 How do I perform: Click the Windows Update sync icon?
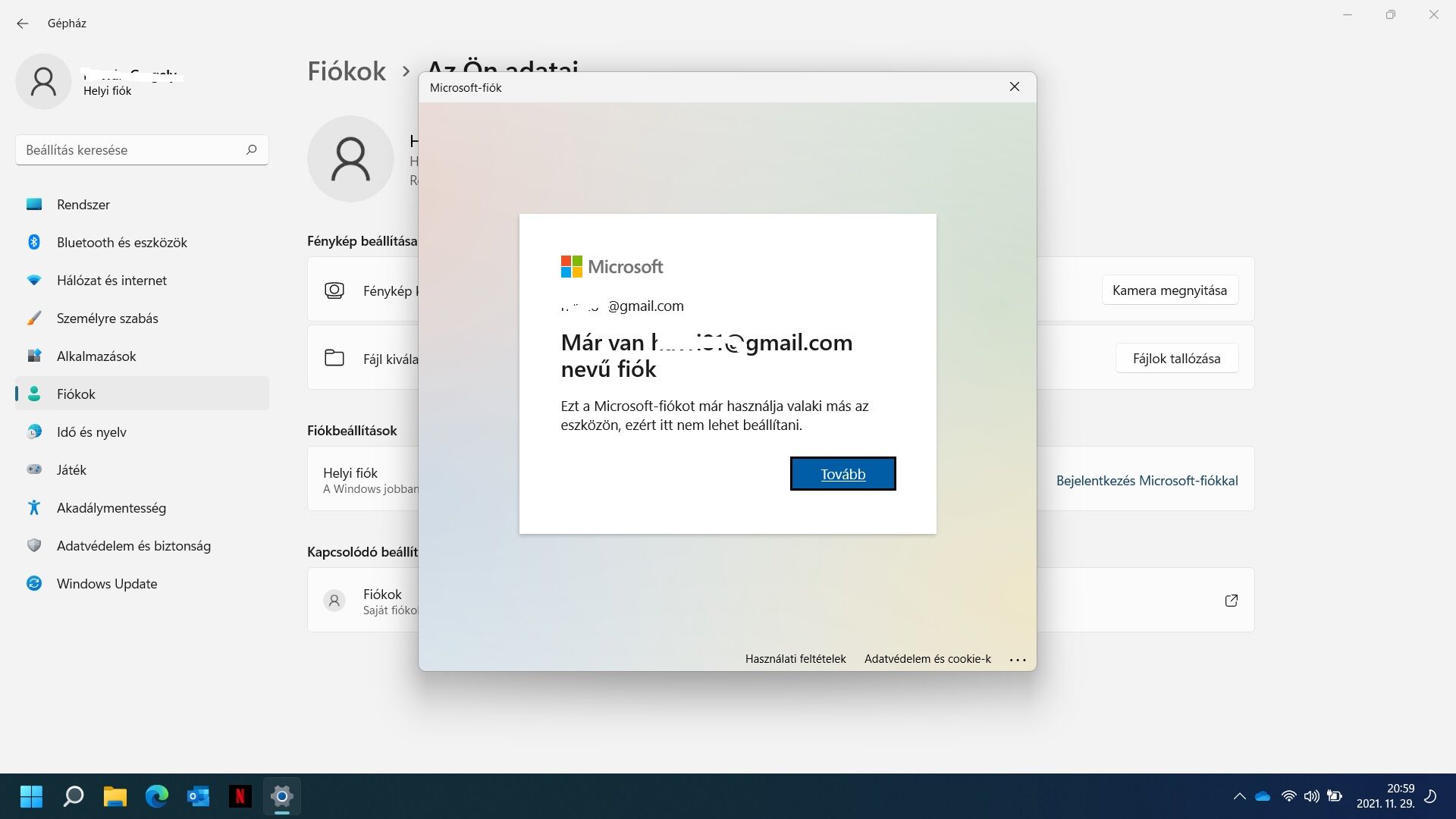click(34, 583)
